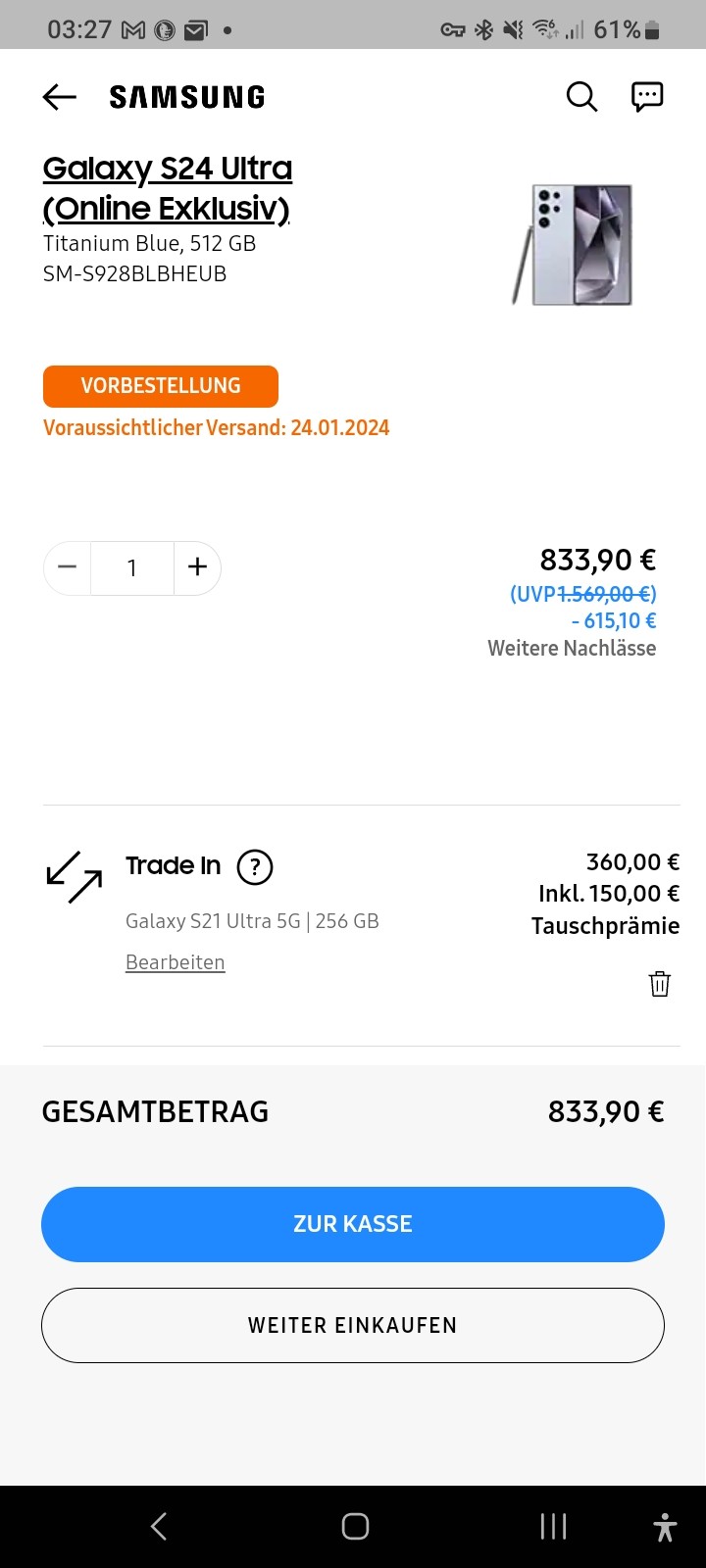The image size is (706, 1568).
Task: Select the quantity number field
Action: (132, 567)
